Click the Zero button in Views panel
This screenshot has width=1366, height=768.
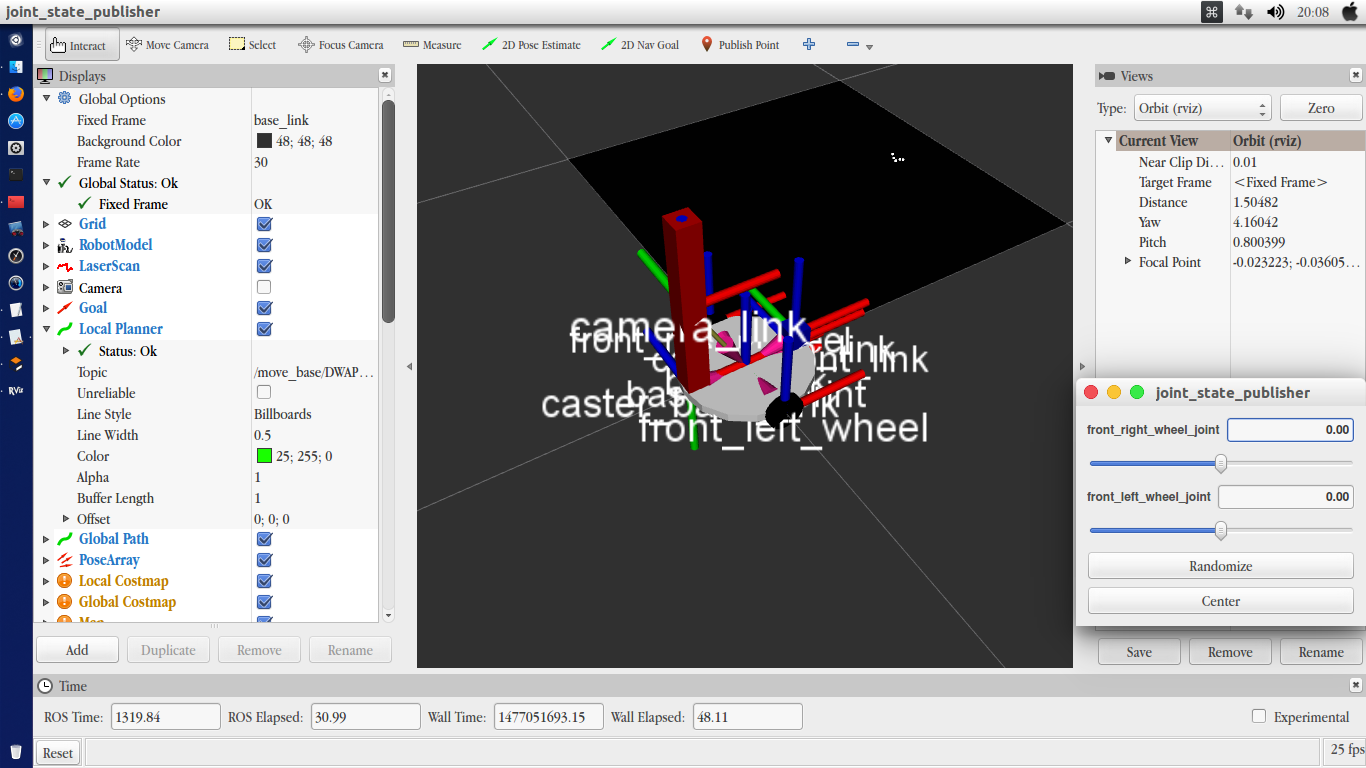tap(1321, 108)
